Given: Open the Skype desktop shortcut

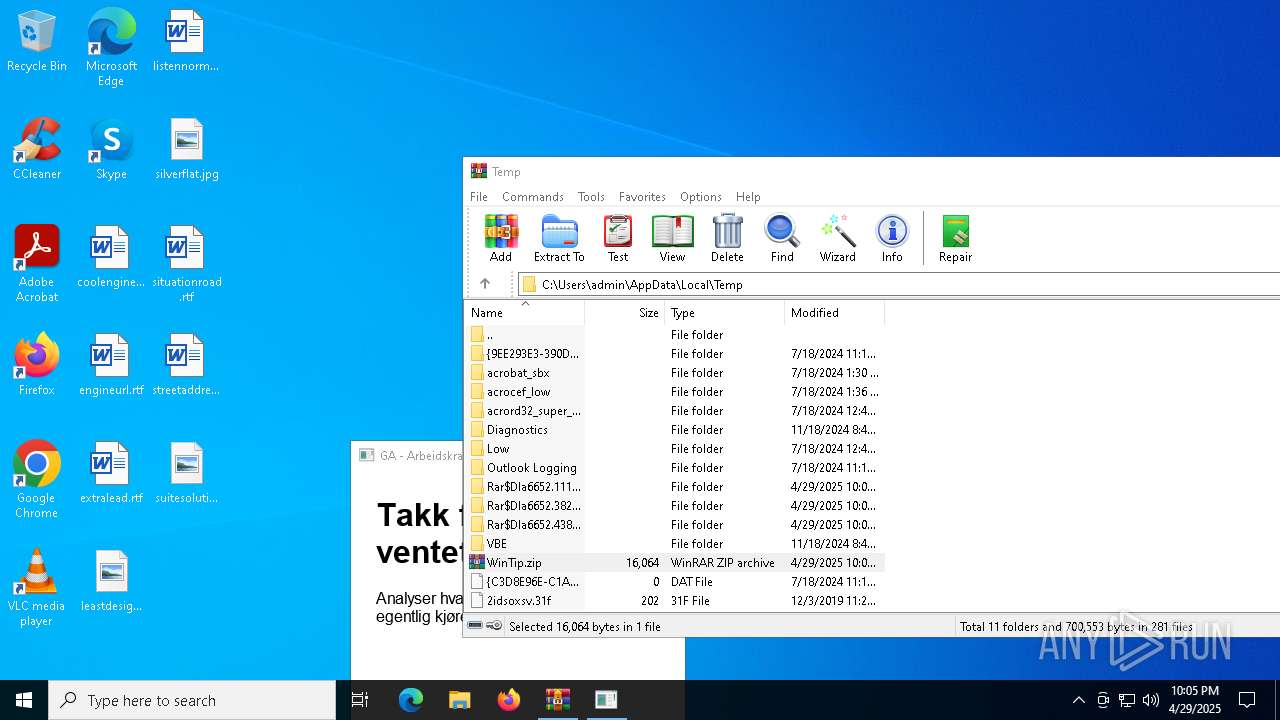Looking at the screenshot, I should 111,150.
